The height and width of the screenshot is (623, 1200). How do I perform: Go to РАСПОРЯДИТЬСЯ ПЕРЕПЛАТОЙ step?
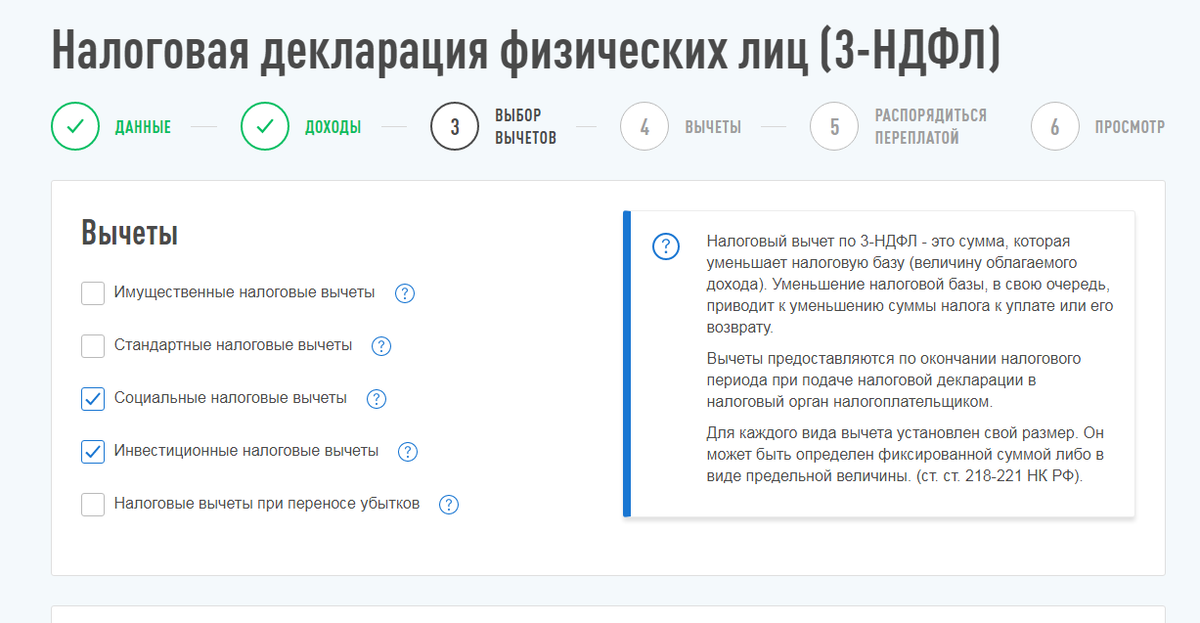931,127
